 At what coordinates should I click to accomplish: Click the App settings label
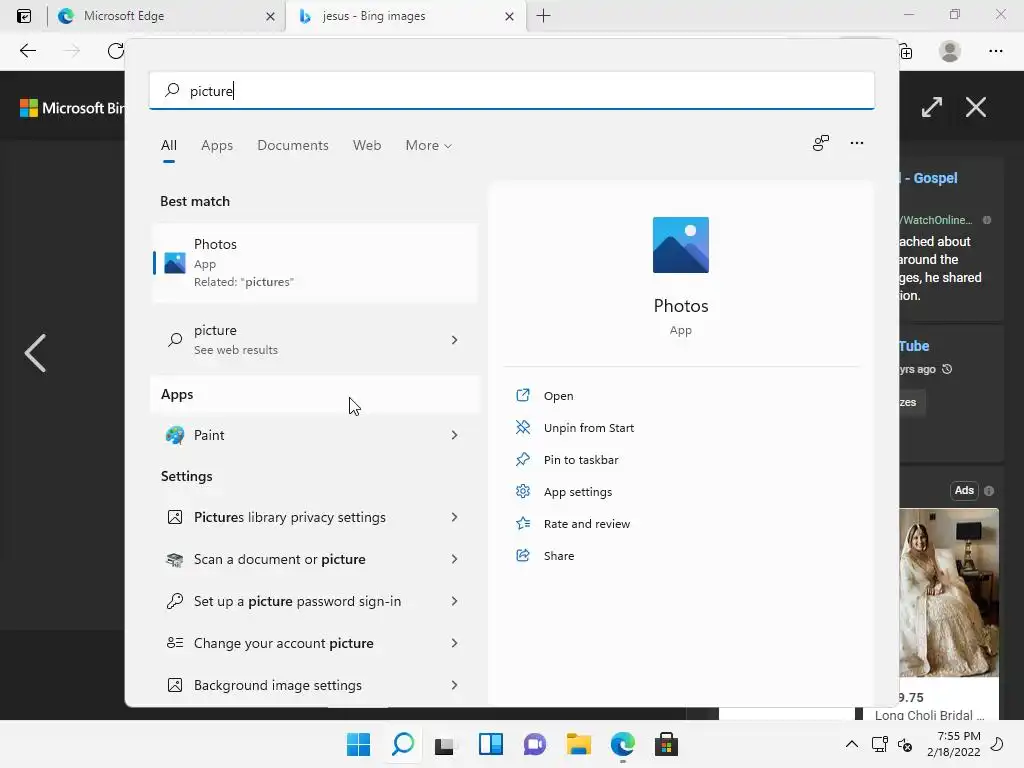[578, 492]
